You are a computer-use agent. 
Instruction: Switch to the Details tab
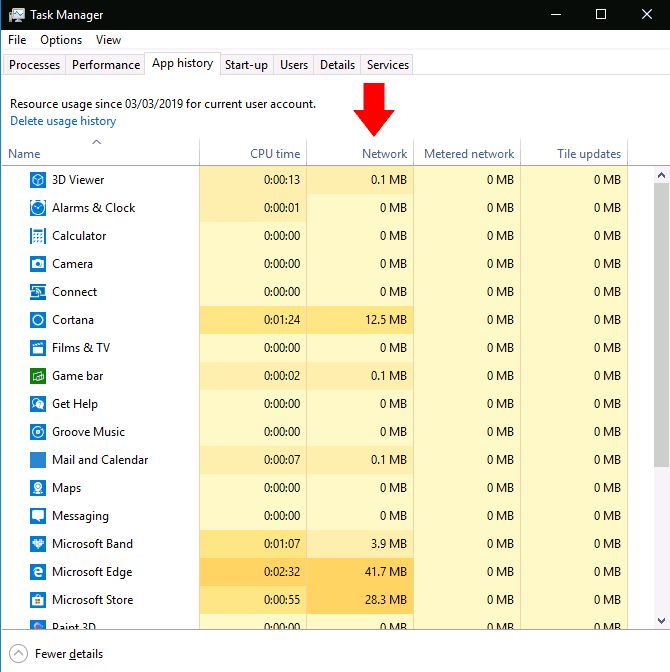click(337, 65)
